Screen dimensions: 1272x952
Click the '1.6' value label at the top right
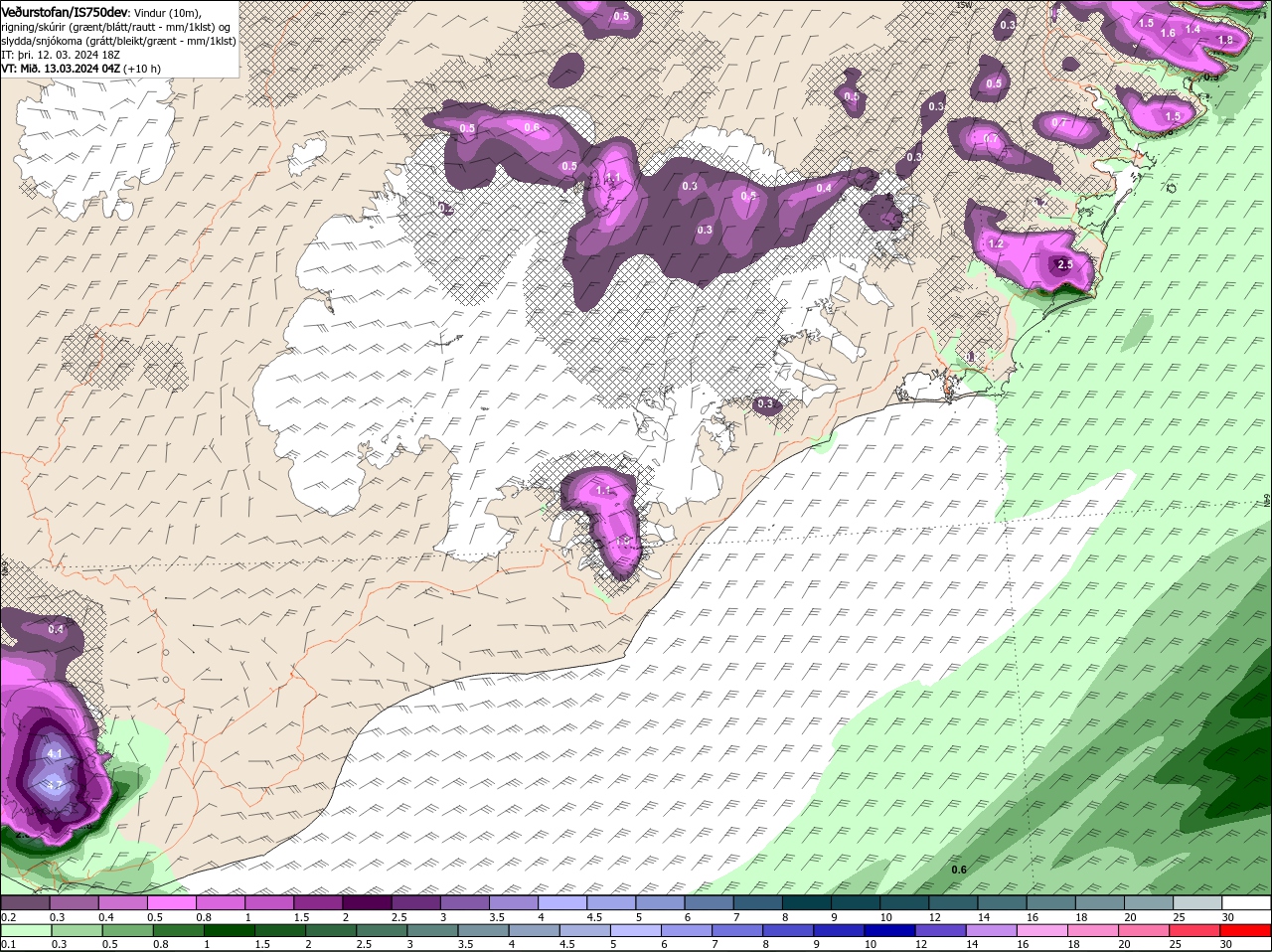point(1168,33)
